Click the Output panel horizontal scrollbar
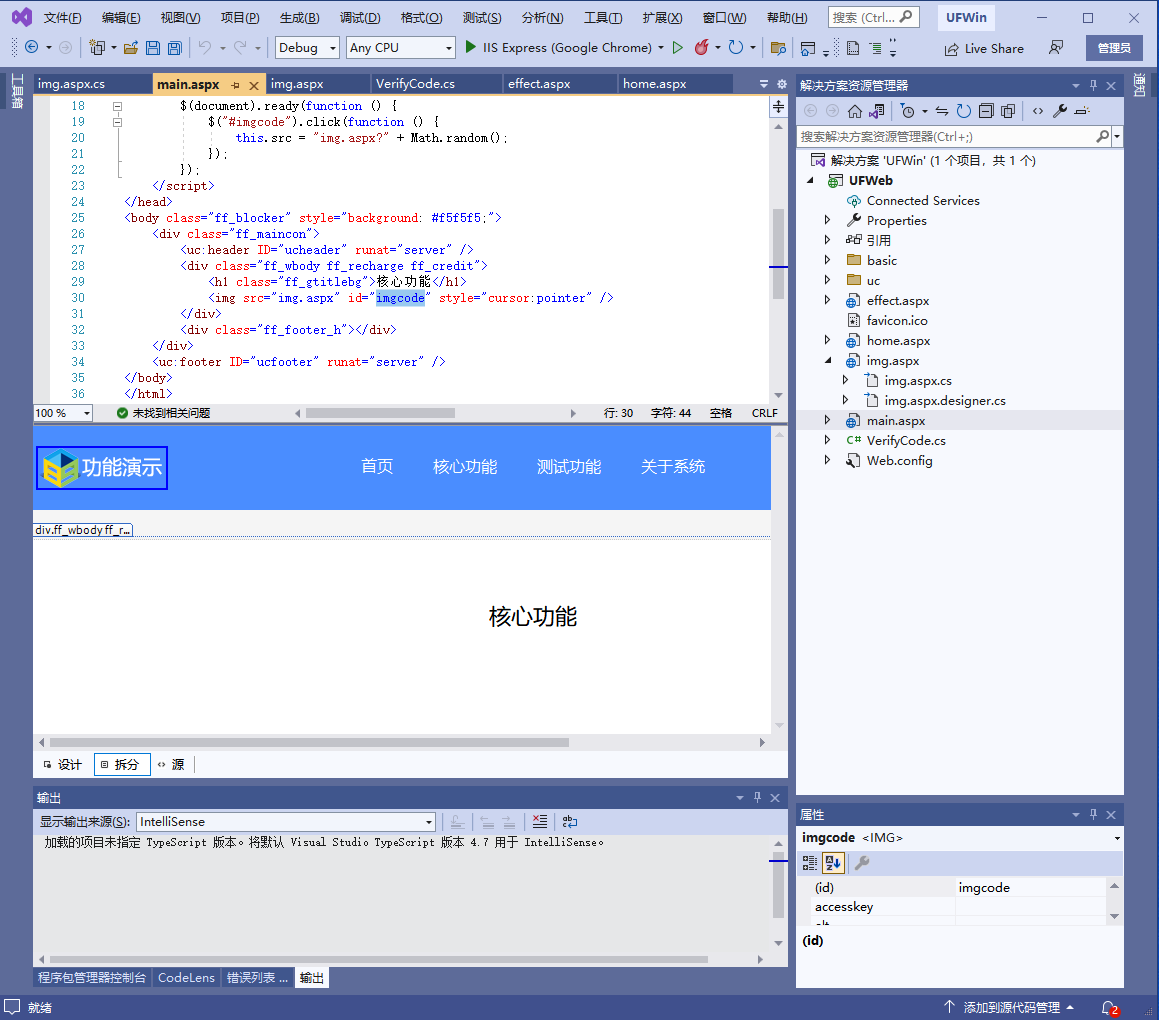This screenshot has height=1020, width=1159. [x=378, y=959]
